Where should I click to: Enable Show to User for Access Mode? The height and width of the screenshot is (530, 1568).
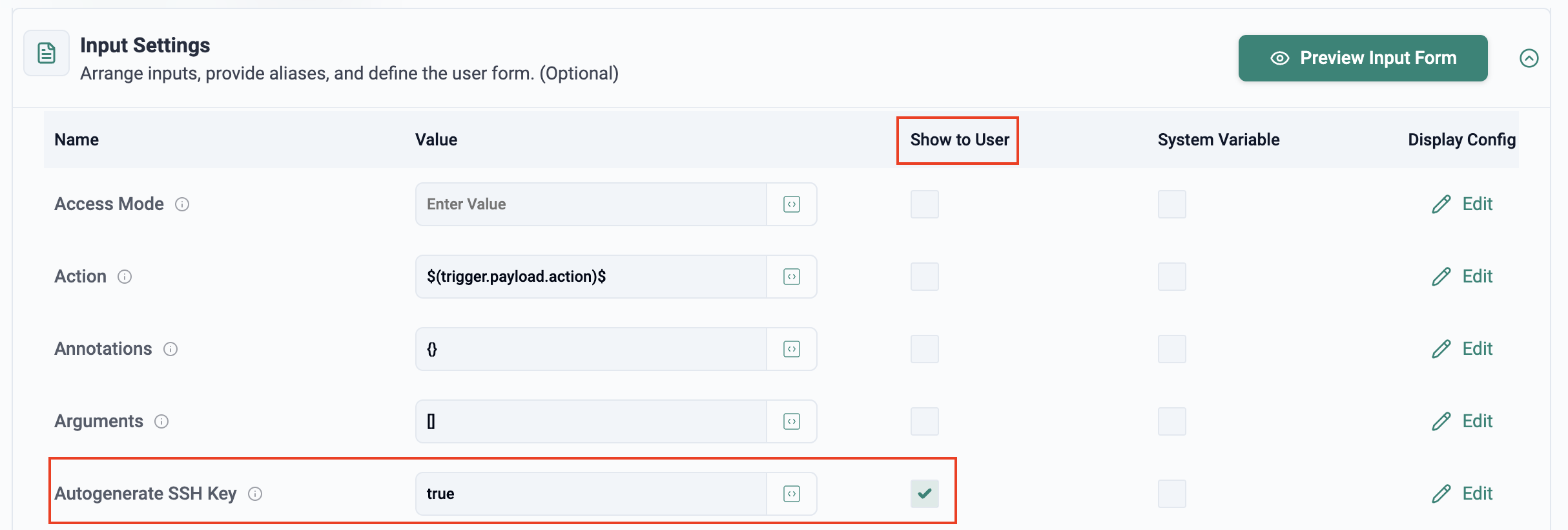924,204
